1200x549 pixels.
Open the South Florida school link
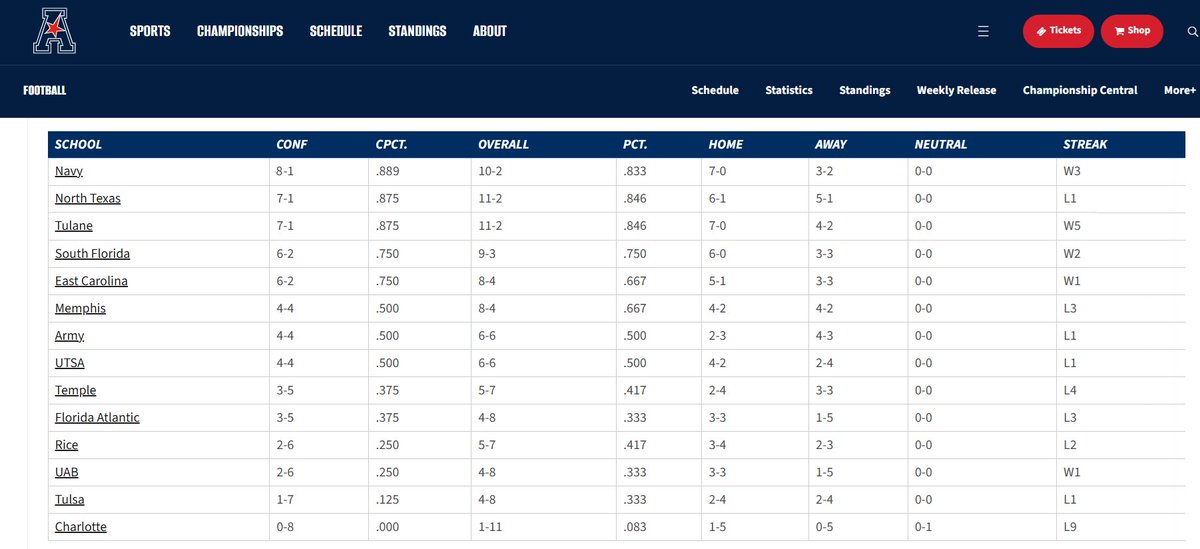tap(92, 254)
